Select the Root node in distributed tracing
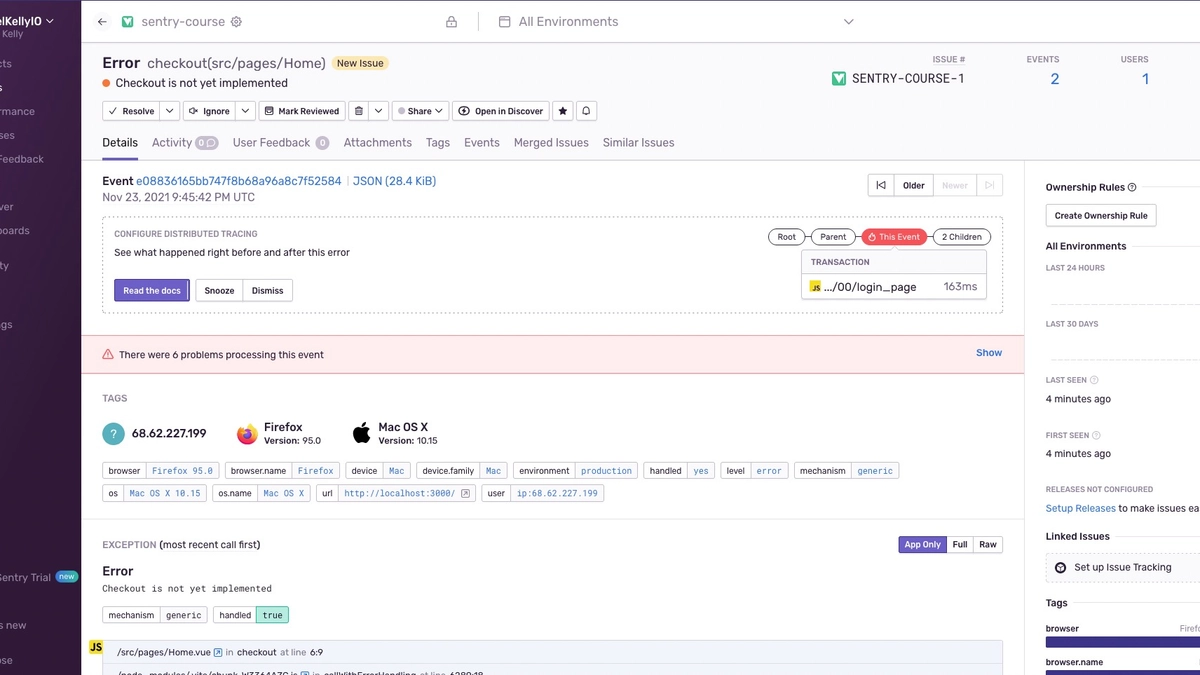 [787, 237]
